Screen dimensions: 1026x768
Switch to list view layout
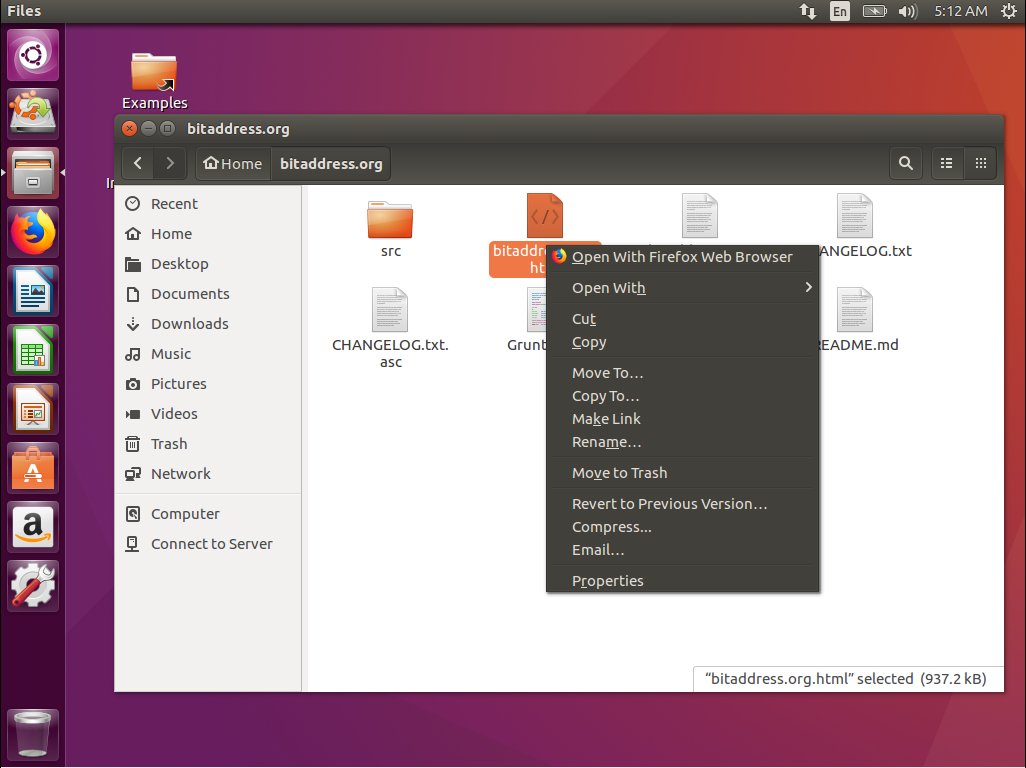[x=946, y=164]
